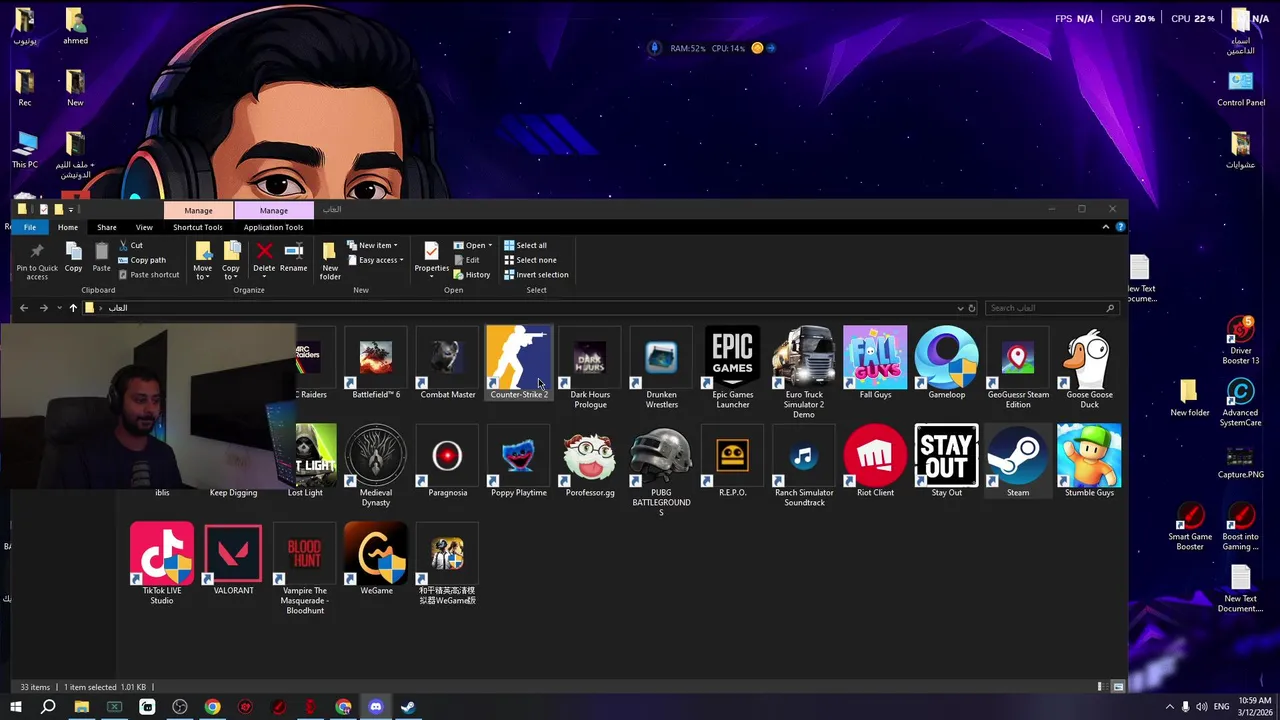
Task: Open the Riot Client shortcut
Action: [875, 461]
